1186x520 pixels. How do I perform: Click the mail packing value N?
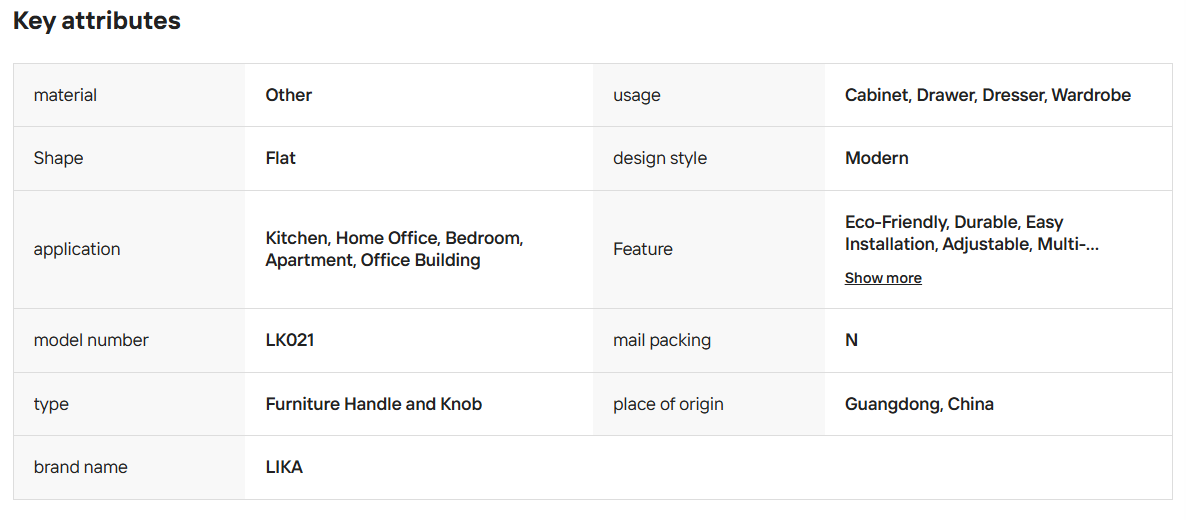coord(852,341)
